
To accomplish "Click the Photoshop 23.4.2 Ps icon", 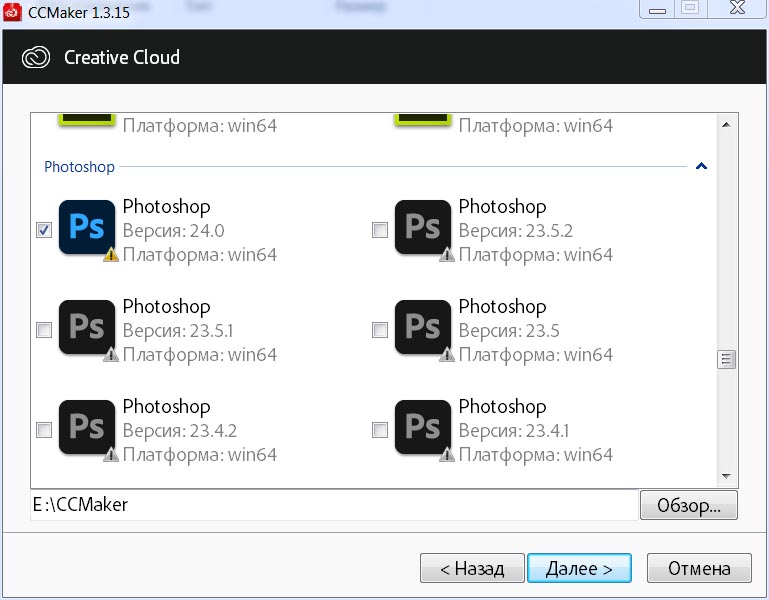I will (87, 427).
